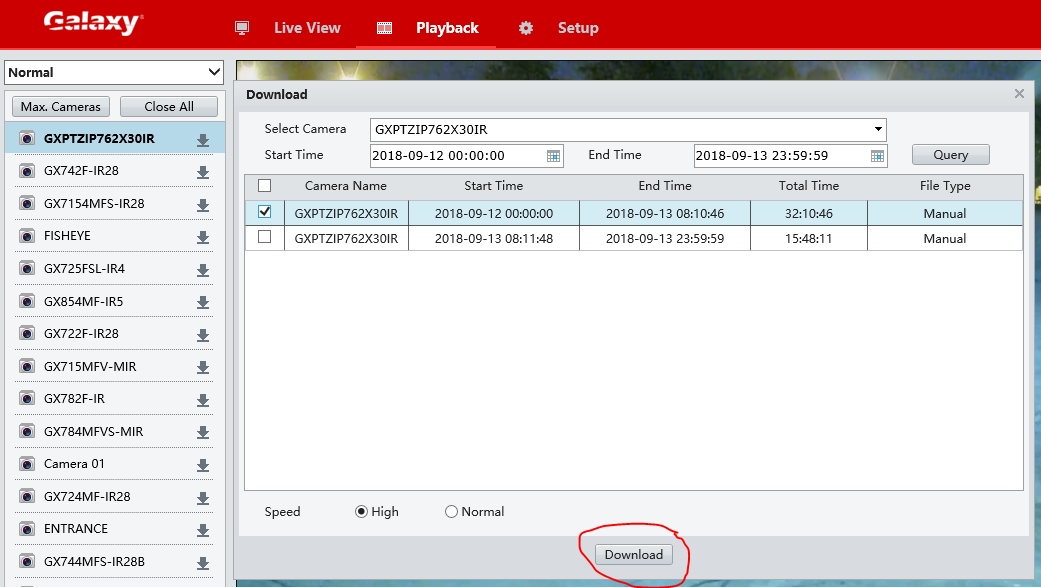The height and width of the screenshot is (588, 1041).
Task: Click download icon next to ENTRANCE
Action: pyautogui.click(x=203, y=530)
